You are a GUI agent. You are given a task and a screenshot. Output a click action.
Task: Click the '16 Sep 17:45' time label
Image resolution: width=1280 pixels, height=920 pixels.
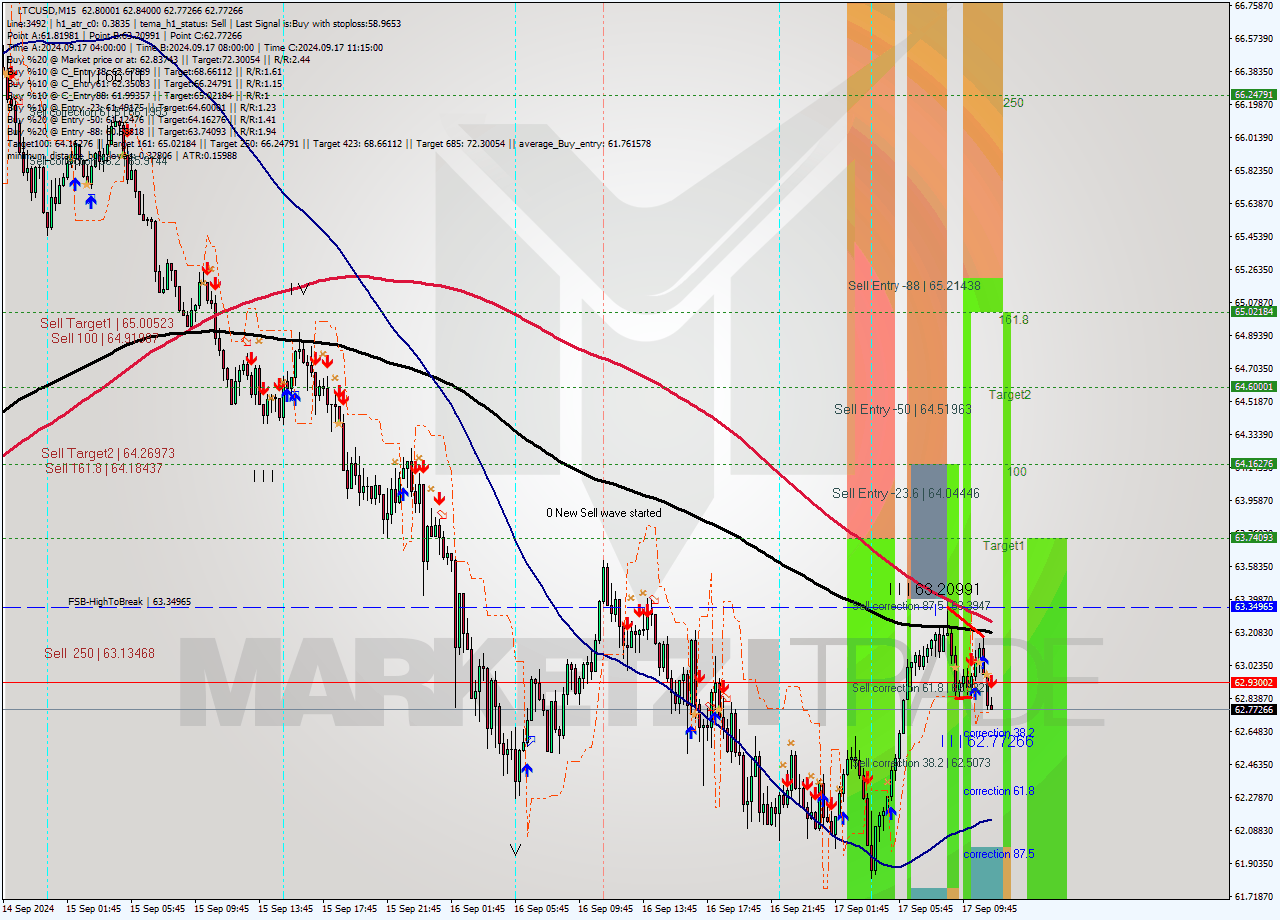733,909
